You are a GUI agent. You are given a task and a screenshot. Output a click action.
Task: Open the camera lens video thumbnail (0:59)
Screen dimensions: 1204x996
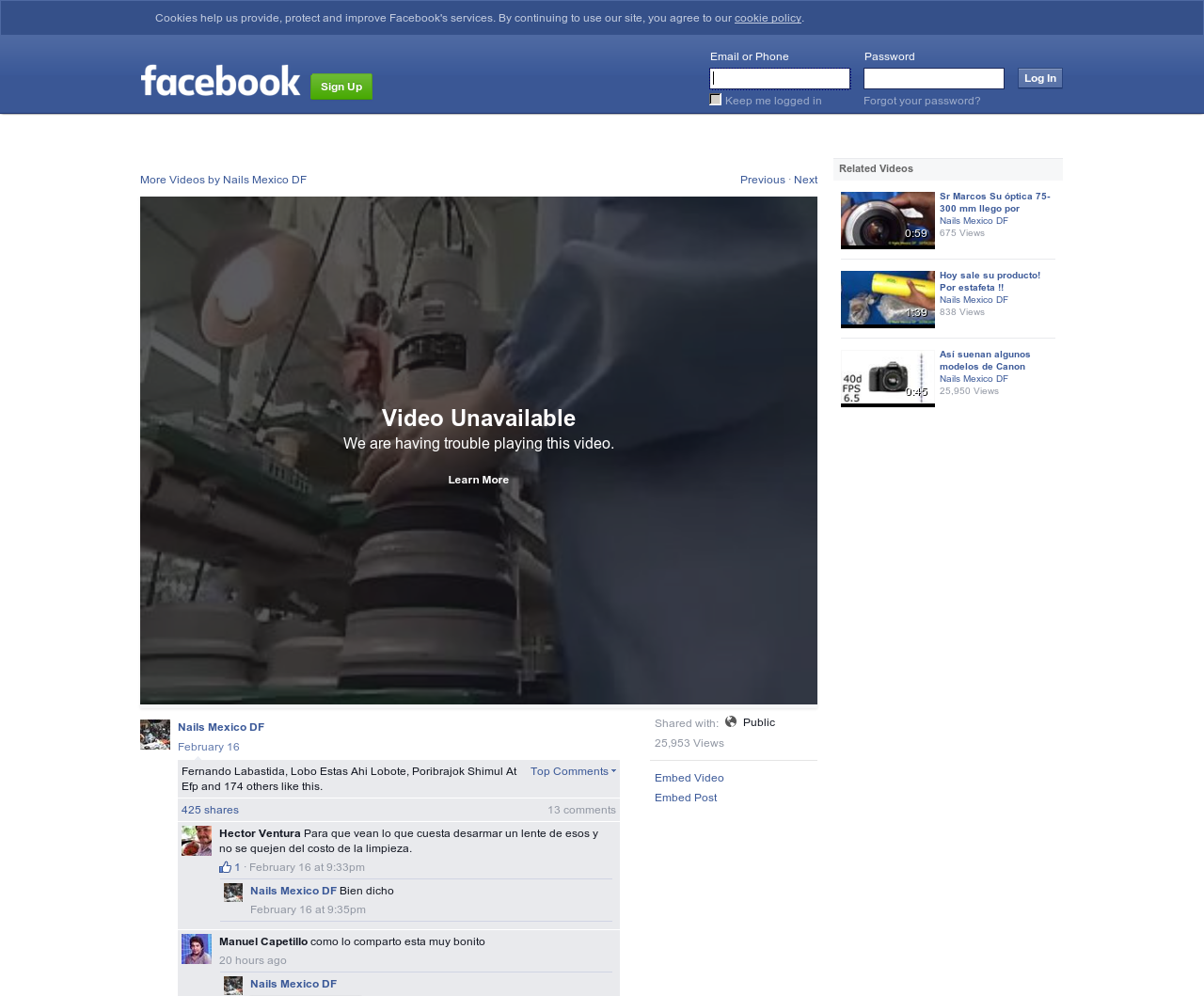click(x=888, y=220)
